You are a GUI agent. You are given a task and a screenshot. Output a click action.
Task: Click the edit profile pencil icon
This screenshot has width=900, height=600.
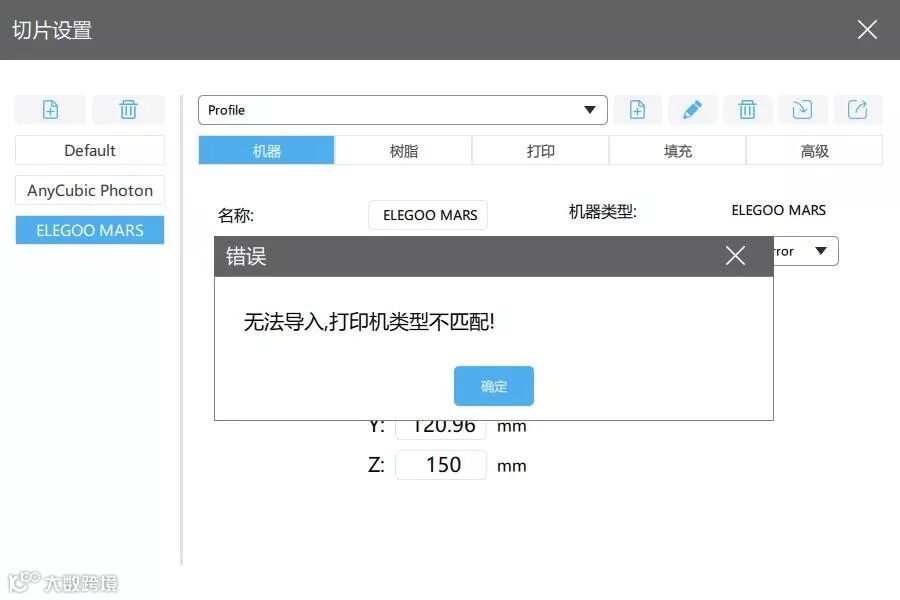coord(692,110)
